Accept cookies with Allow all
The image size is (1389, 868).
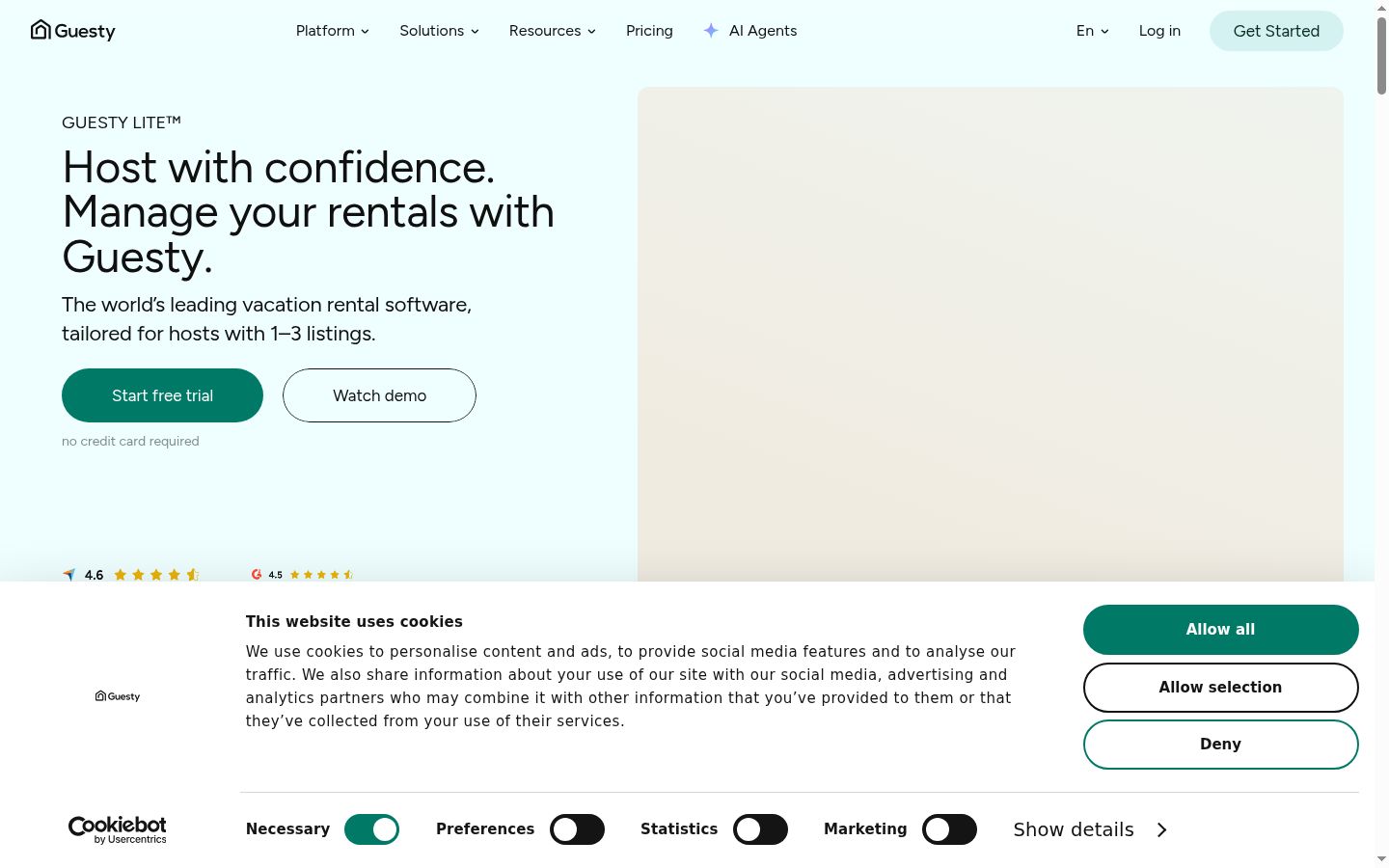tap(1220, 630)
